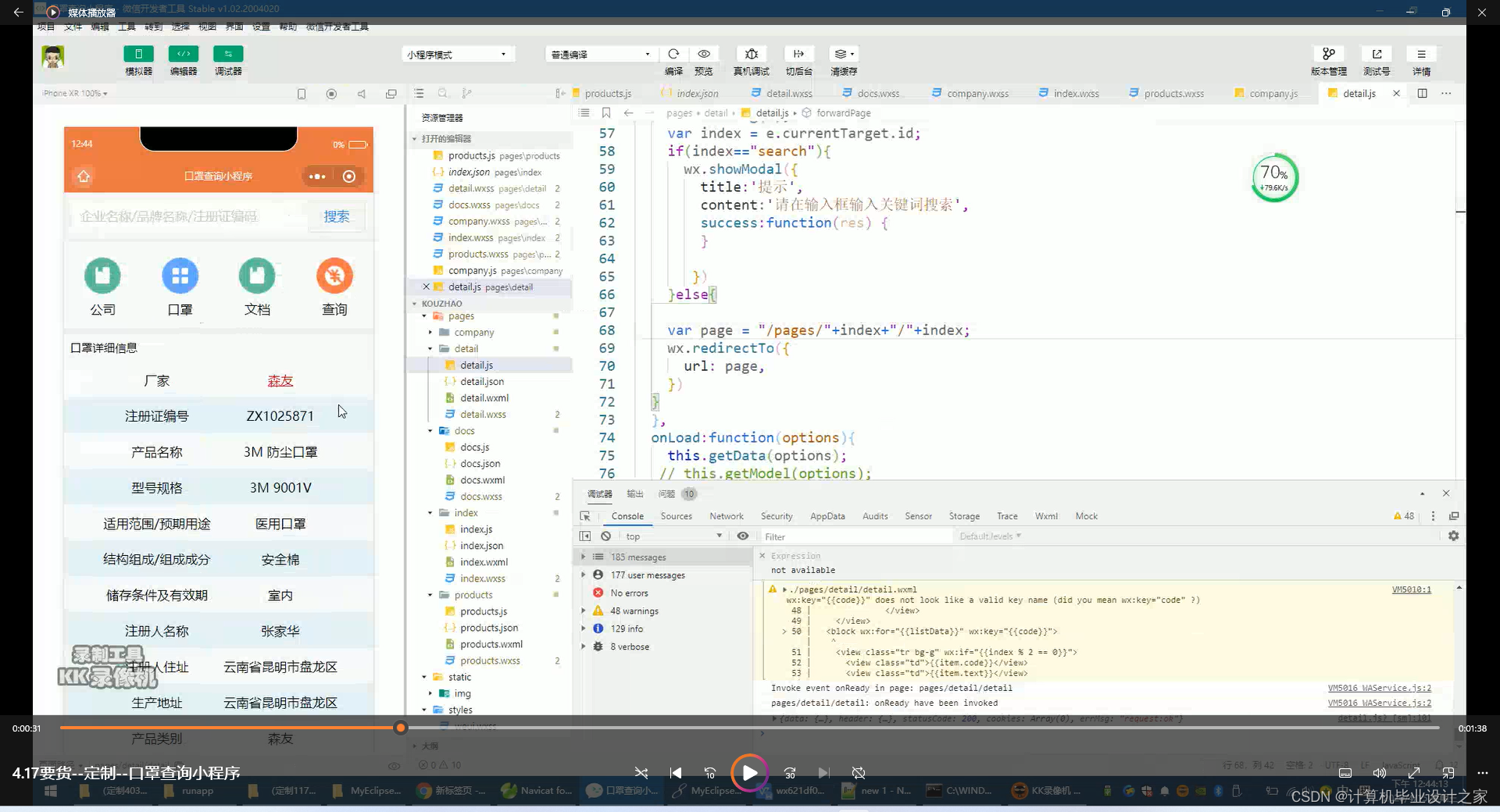Open the clear cache dropdown icon

pyautogui.click(x=844, y=54)
